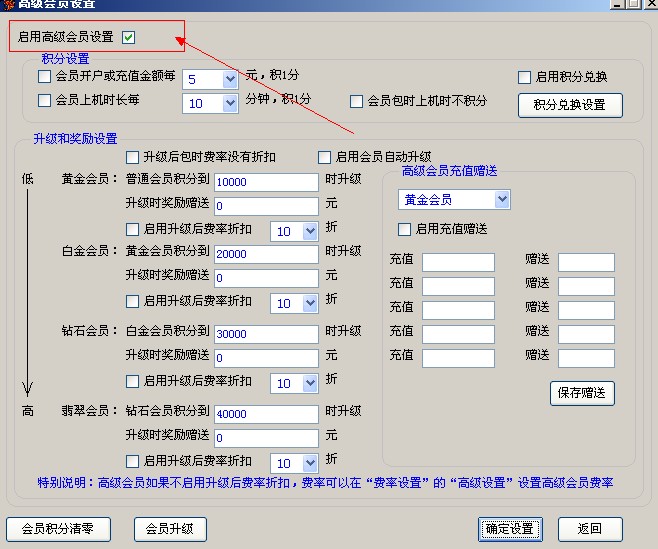Click the 会员升级 button
The image size is (658, 549).
pos(170,529)
